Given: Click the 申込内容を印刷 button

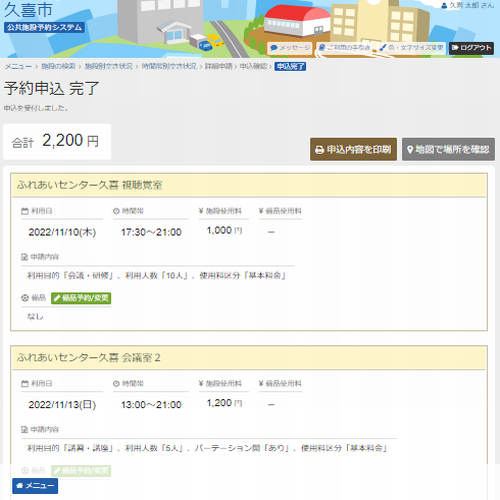Looking at the screenshot, I should (353, 149).
